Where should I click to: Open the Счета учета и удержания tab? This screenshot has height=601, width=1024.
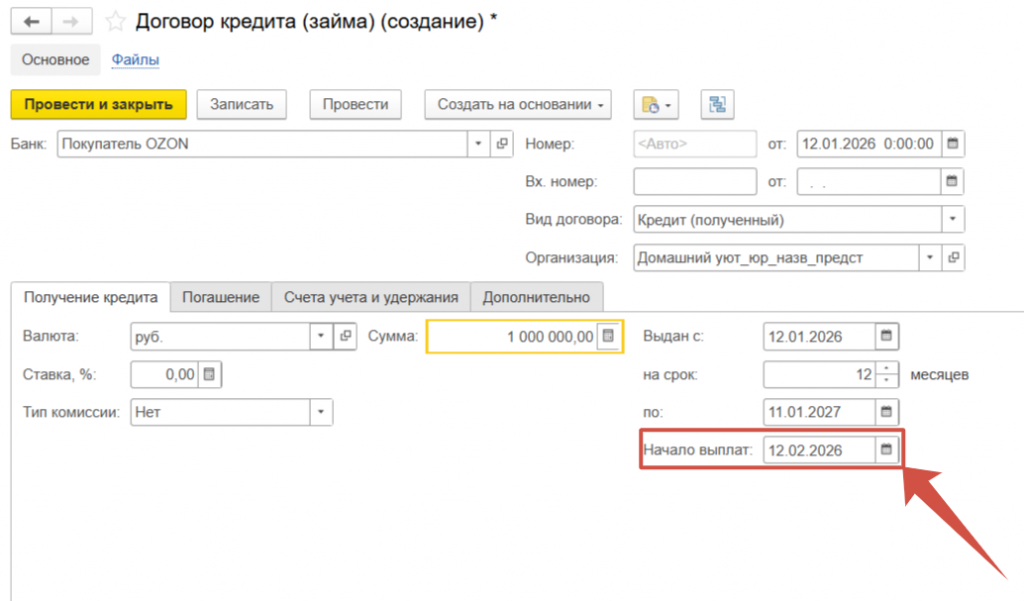(370, 297)
